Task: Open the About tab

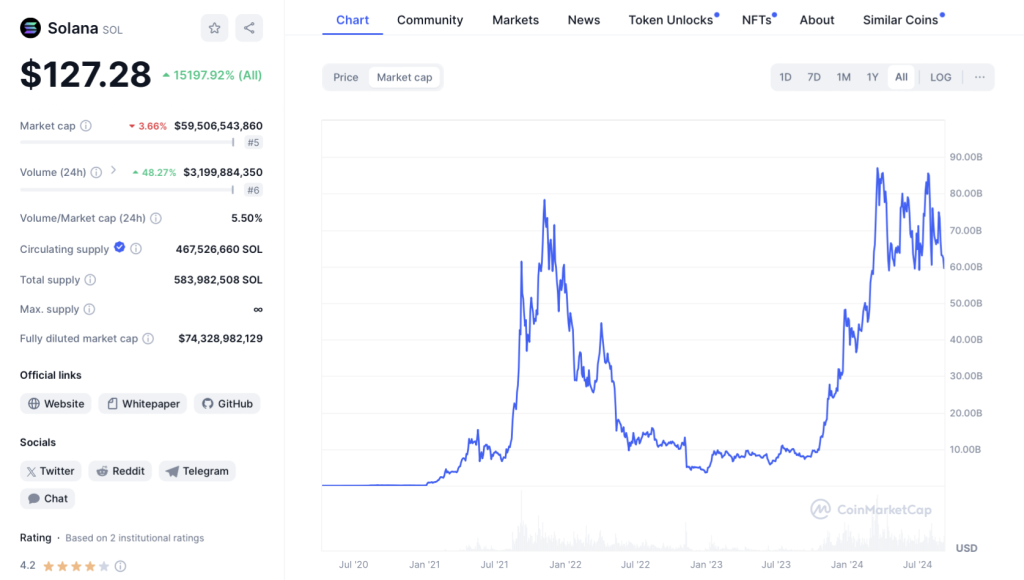Action: [x=817, y=20]
